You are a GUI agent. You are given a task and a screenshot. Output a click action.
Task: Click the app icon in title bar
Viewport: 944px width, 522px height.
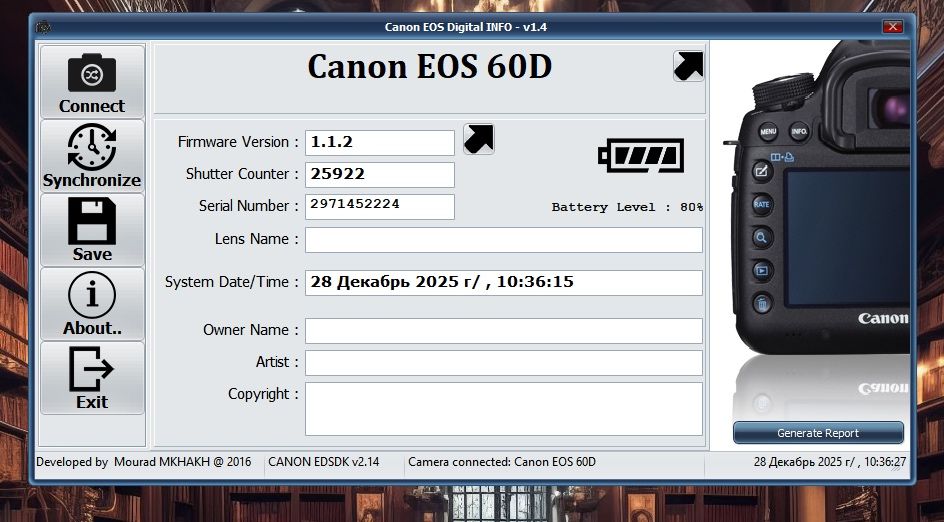click(x=43, y=27)
